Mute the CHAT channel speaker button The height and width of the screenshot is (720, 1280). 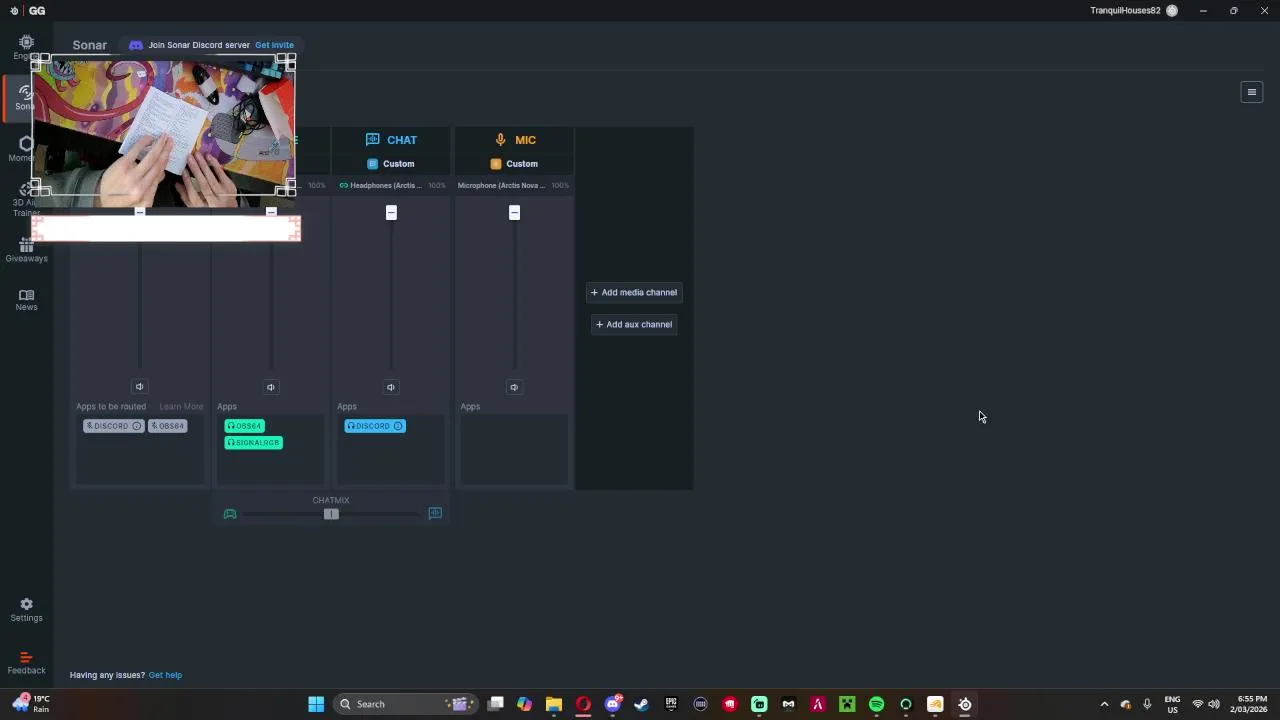coord(391,387)
